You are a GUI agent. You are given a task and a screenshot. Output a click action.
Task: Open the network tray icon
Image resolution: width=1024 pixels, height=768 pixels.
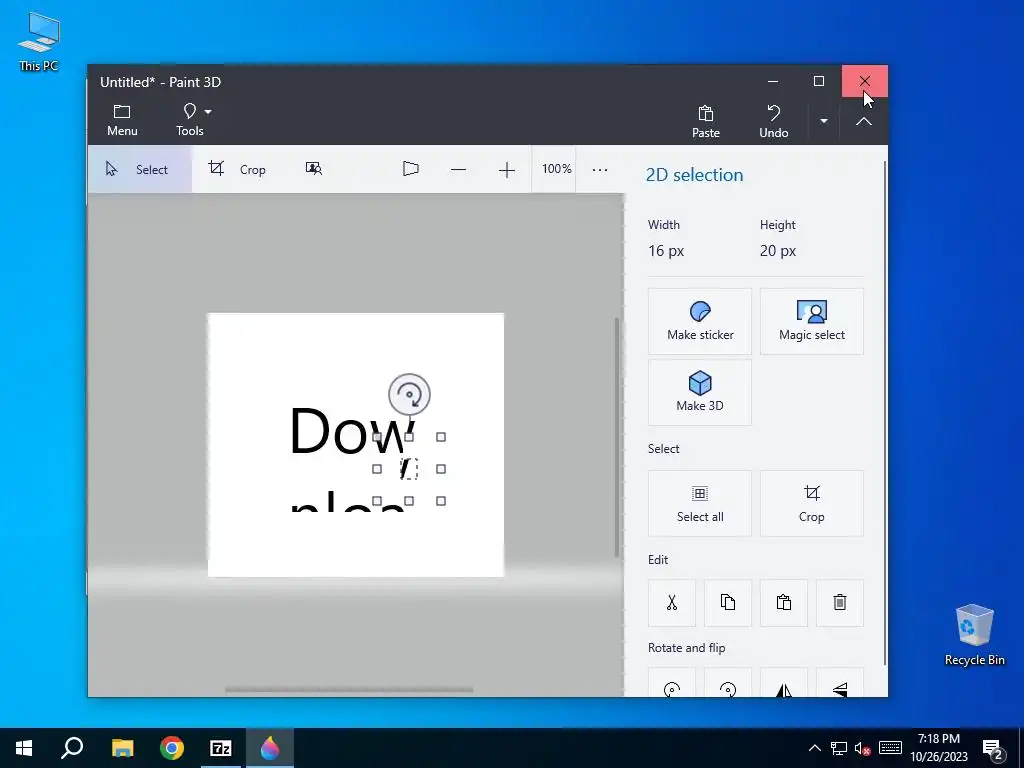tap(839, 748)
